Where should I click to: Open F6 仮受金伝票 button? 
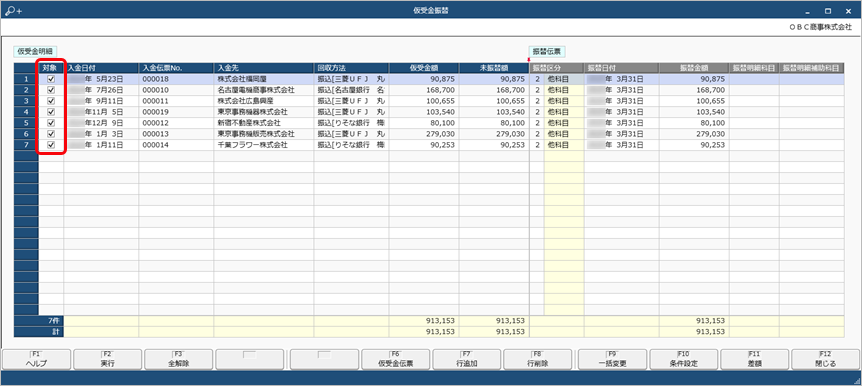tap(395, 360)
